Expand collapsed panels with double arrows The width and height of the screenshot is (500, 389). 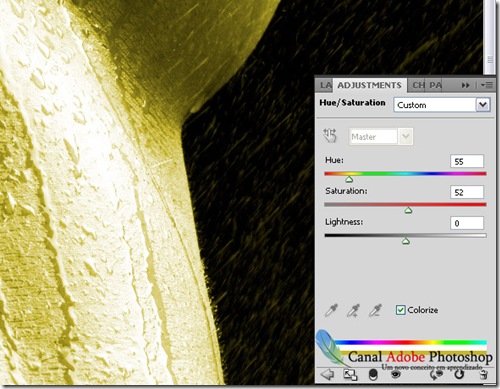pyautogui.click(x=465, y=85)
